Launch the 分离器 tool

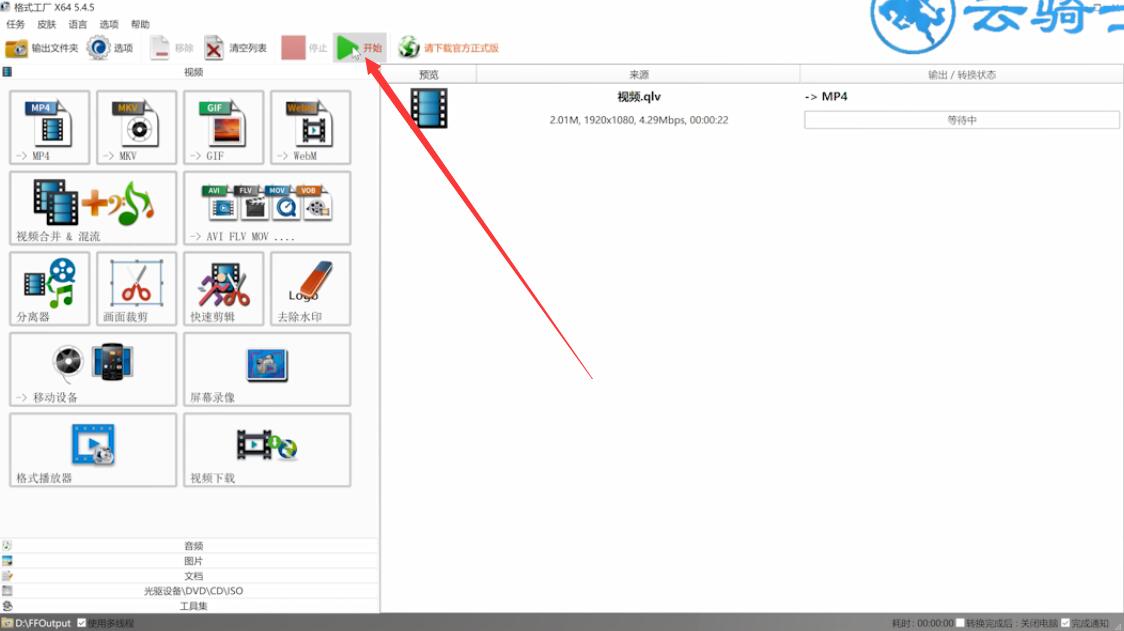(49, 288)
